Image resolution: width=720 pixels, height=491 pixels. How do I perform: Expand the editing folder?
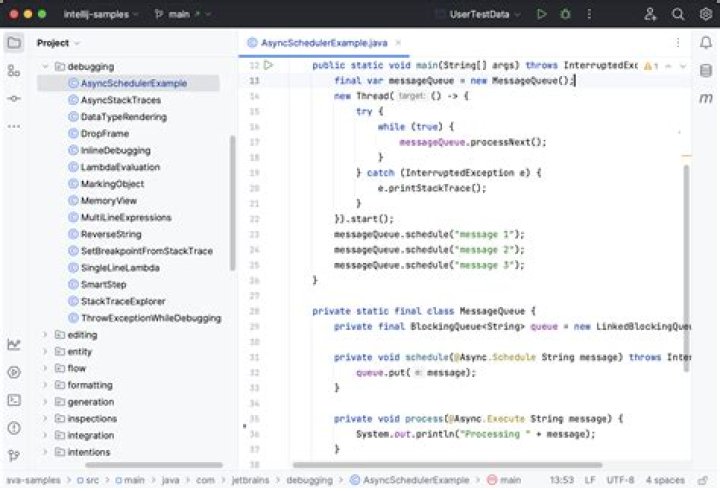45,335
